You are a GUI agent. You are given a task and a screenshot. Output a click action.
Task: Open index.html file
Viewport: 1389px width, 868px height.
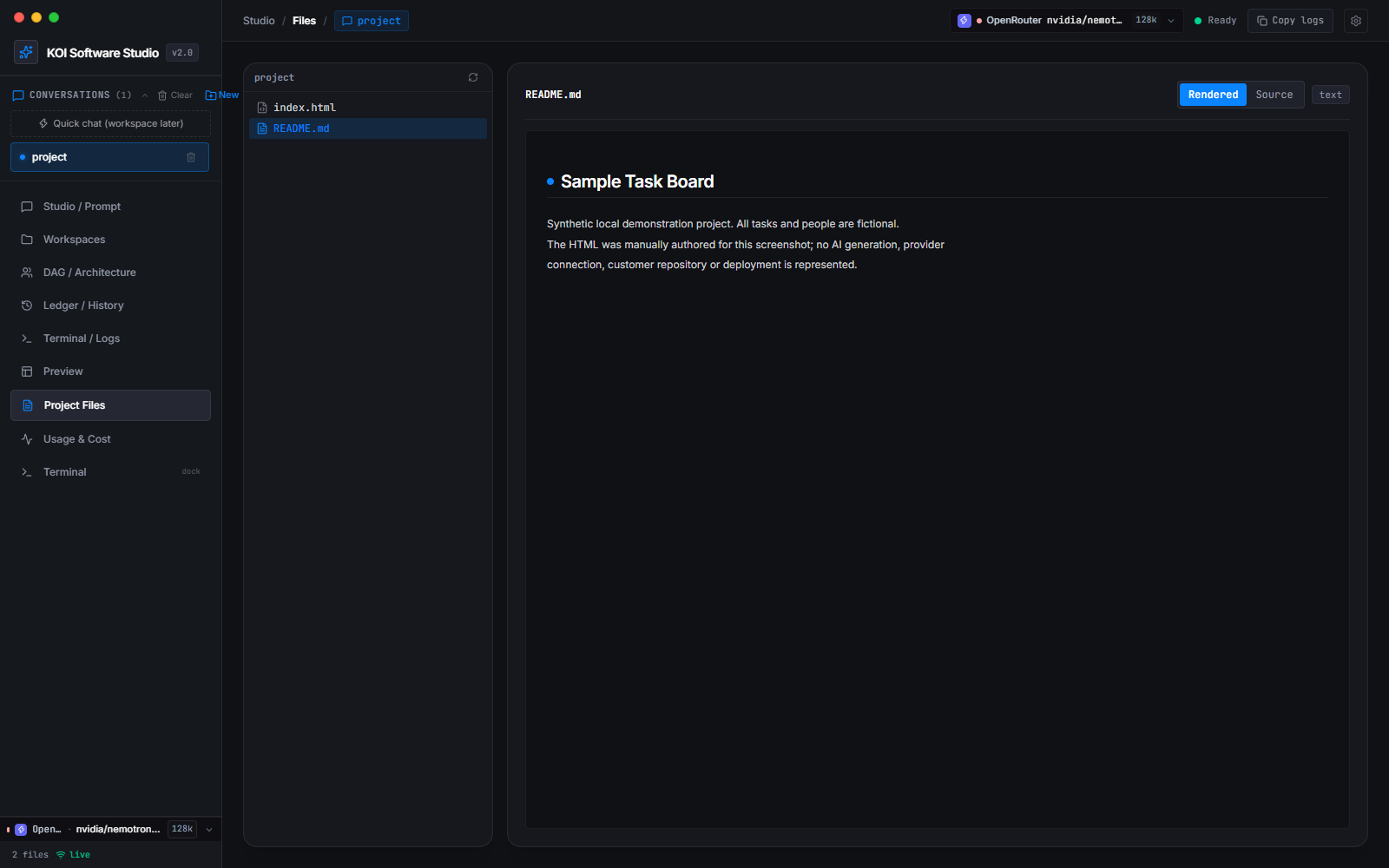click(x=368, y=108)
